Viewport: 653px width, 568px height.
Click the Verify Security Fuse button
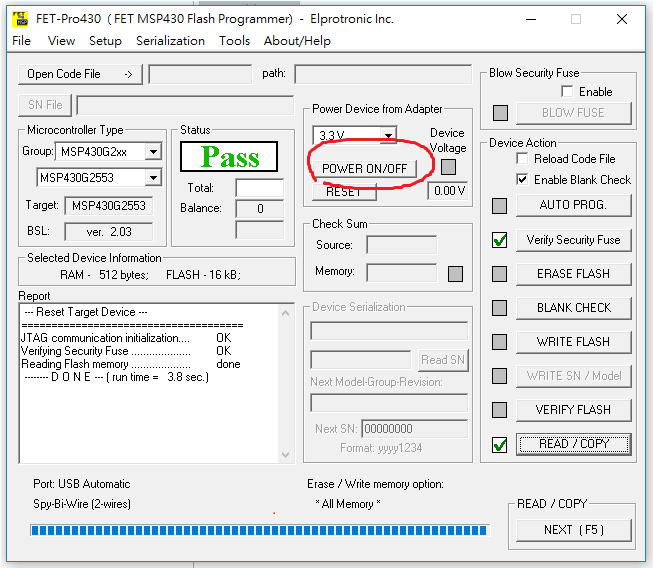tap(573, 240)
